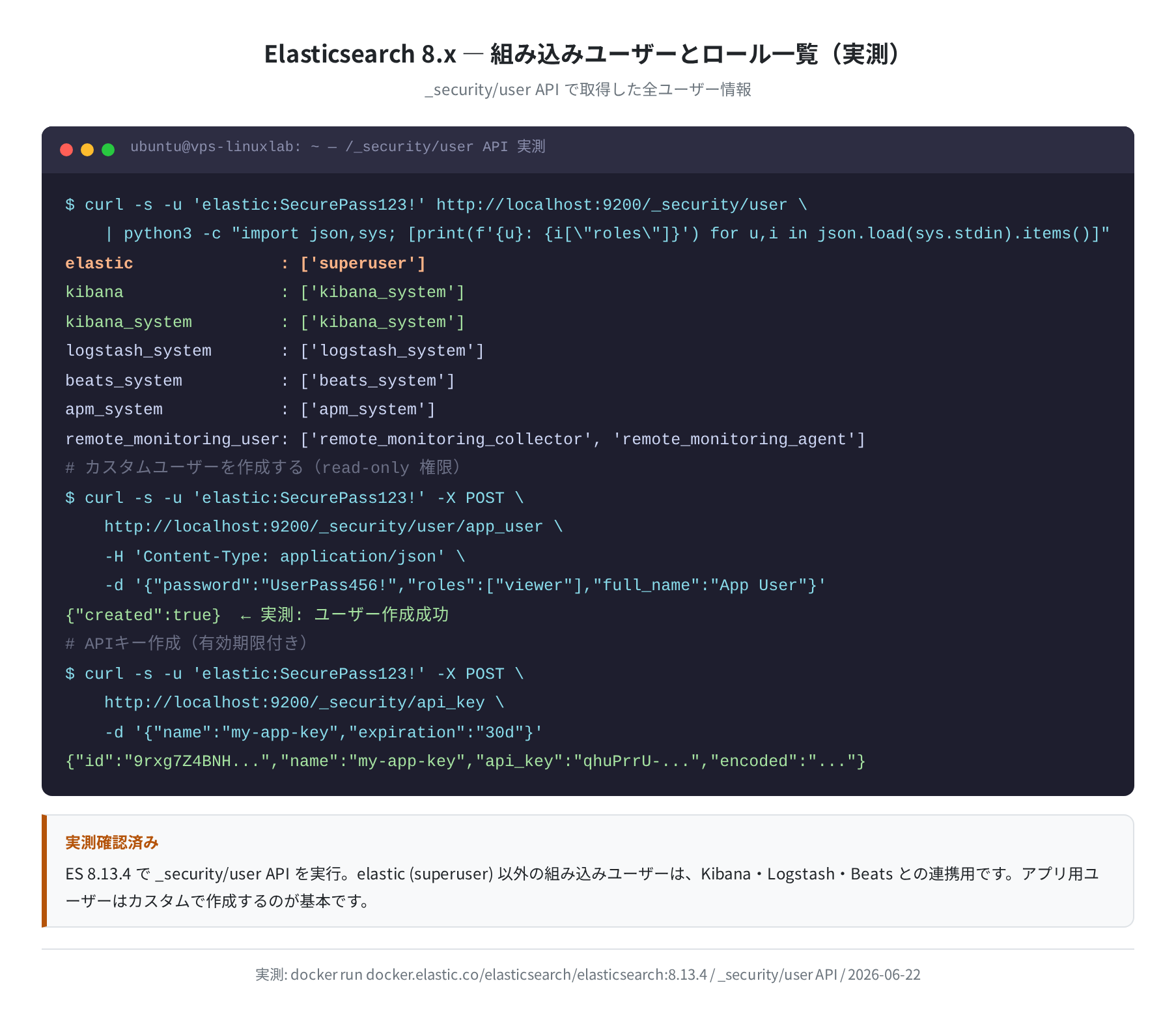Click the 'remote_monitoring_collector' role text
Viewport: 1176px width, 1011px height.
(451, 439)
